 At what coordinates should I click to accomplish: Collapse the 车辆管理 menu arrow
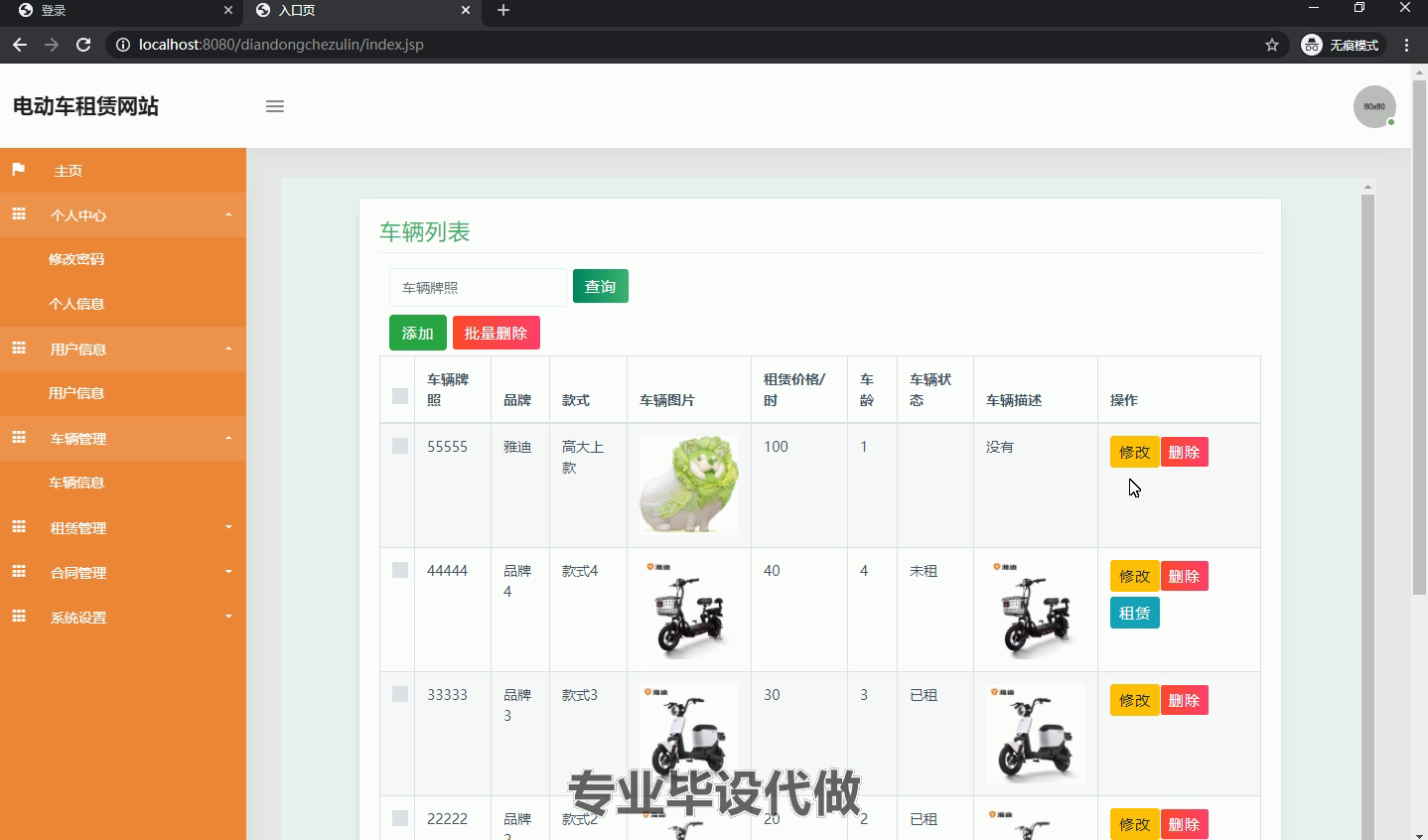pyautogui.click(x=228, y=438)
